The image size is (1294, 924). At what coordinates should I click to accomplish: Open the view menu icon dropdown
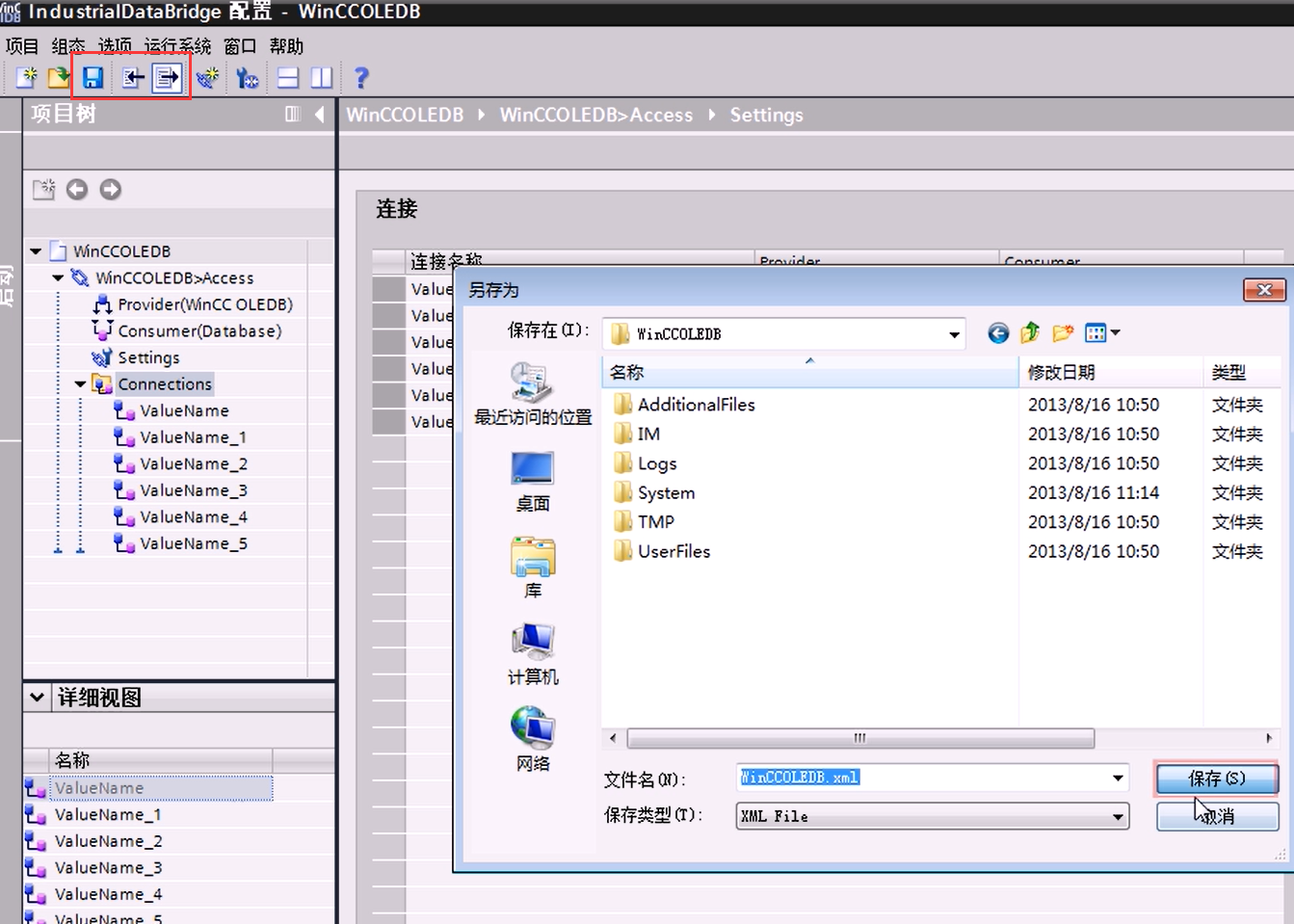coord(1102,333)
